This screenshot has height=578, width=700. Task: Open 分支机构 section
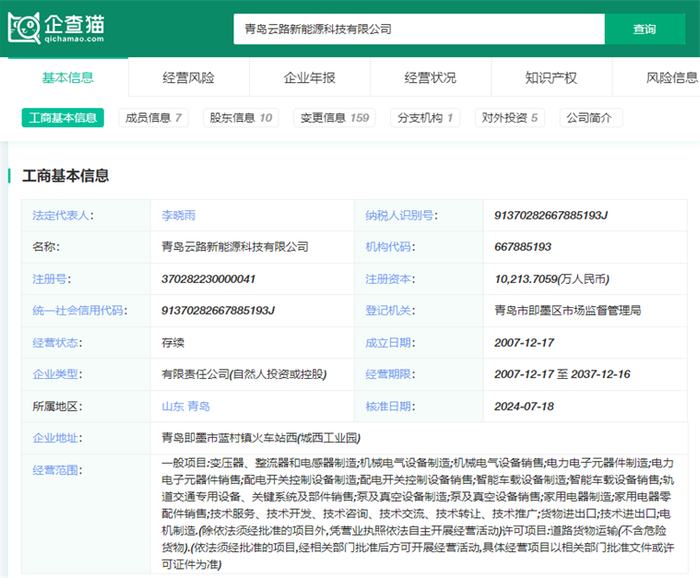coord(425,118)
